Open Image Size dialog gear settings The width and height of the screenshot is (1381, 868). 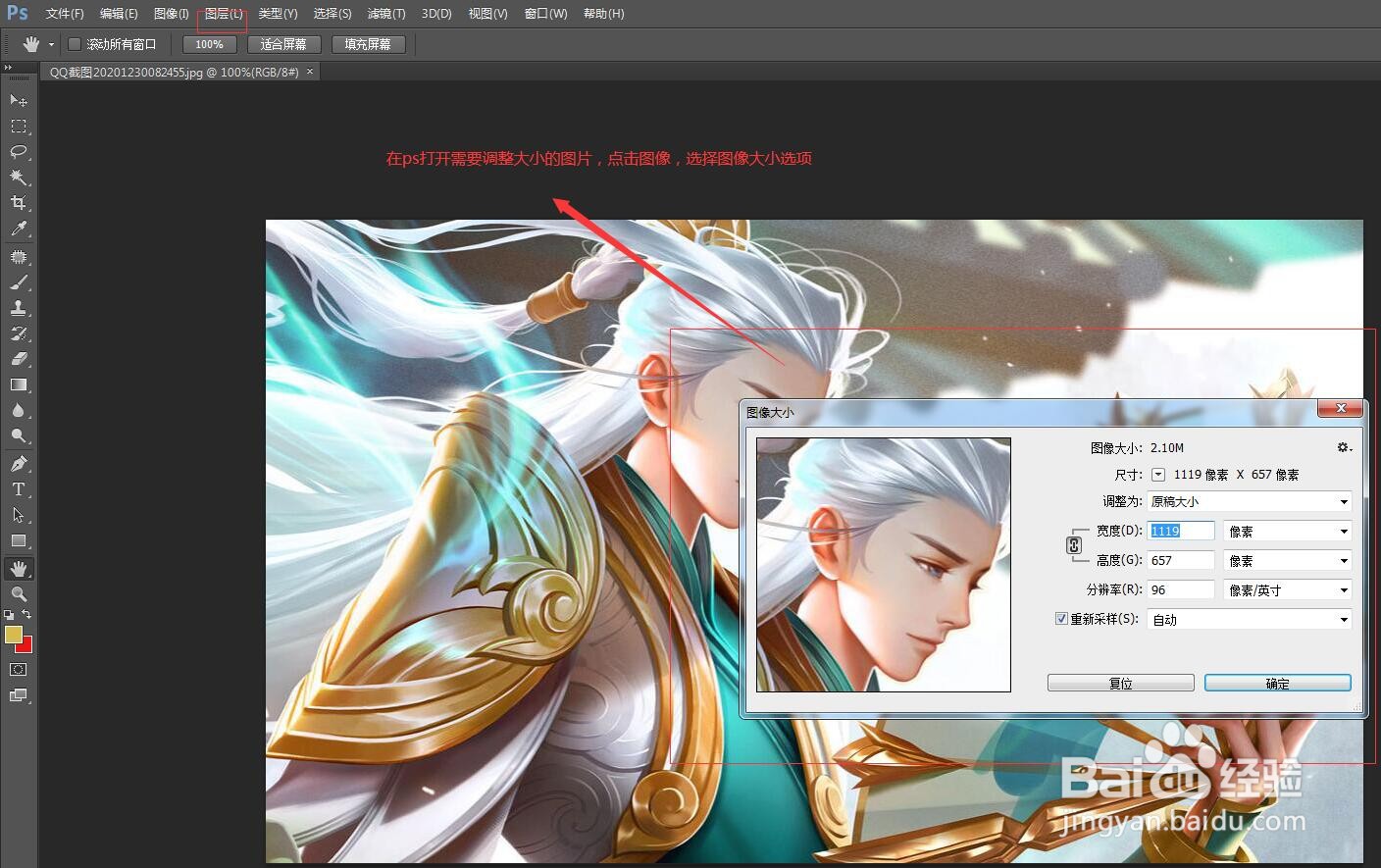pyautogui.click(x=1344, y=447)
